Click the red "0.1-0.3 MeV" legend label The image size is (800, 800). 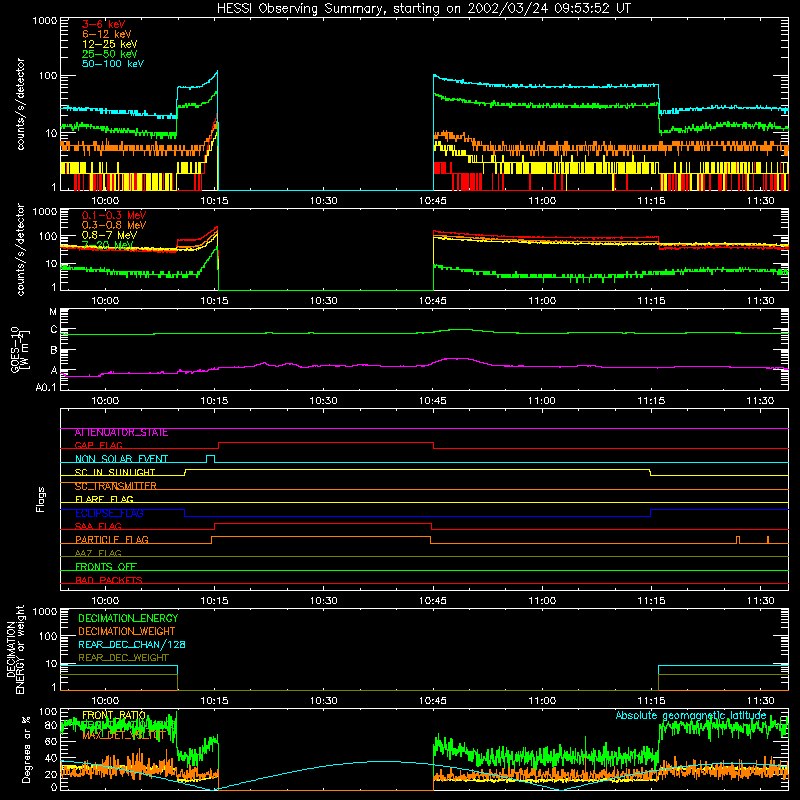coord(114,215)
